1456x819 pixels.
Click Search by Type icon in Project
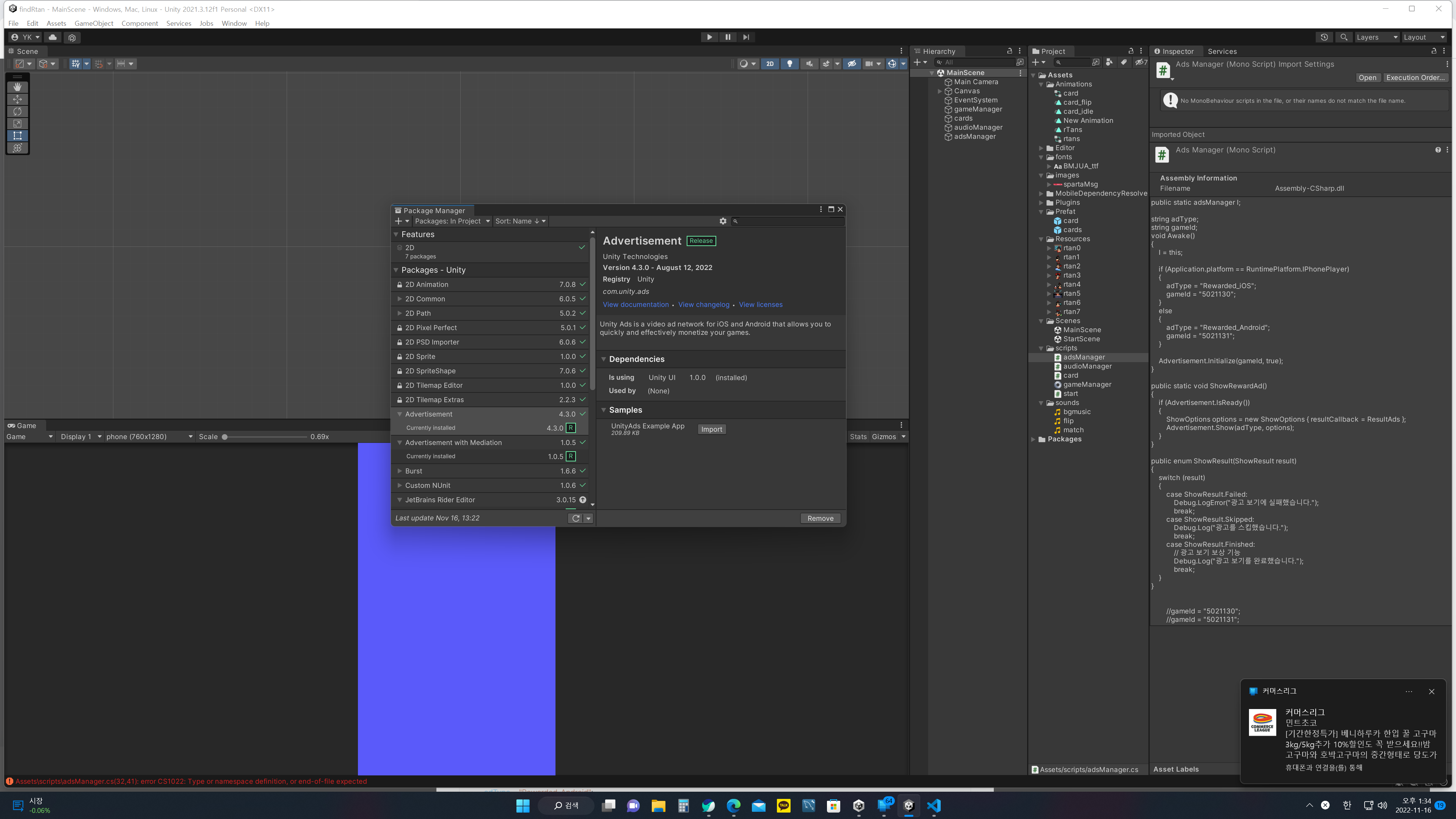pyautogui.click(x=1109, y=62)
